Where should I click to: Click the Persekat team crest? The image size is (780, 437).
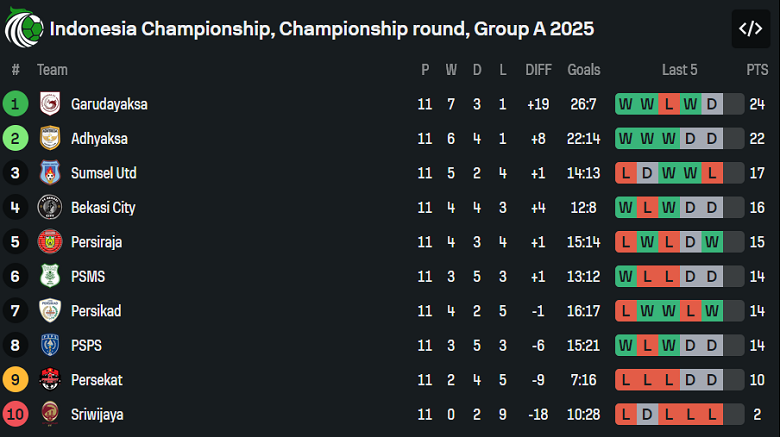click(x=50, y=380)
